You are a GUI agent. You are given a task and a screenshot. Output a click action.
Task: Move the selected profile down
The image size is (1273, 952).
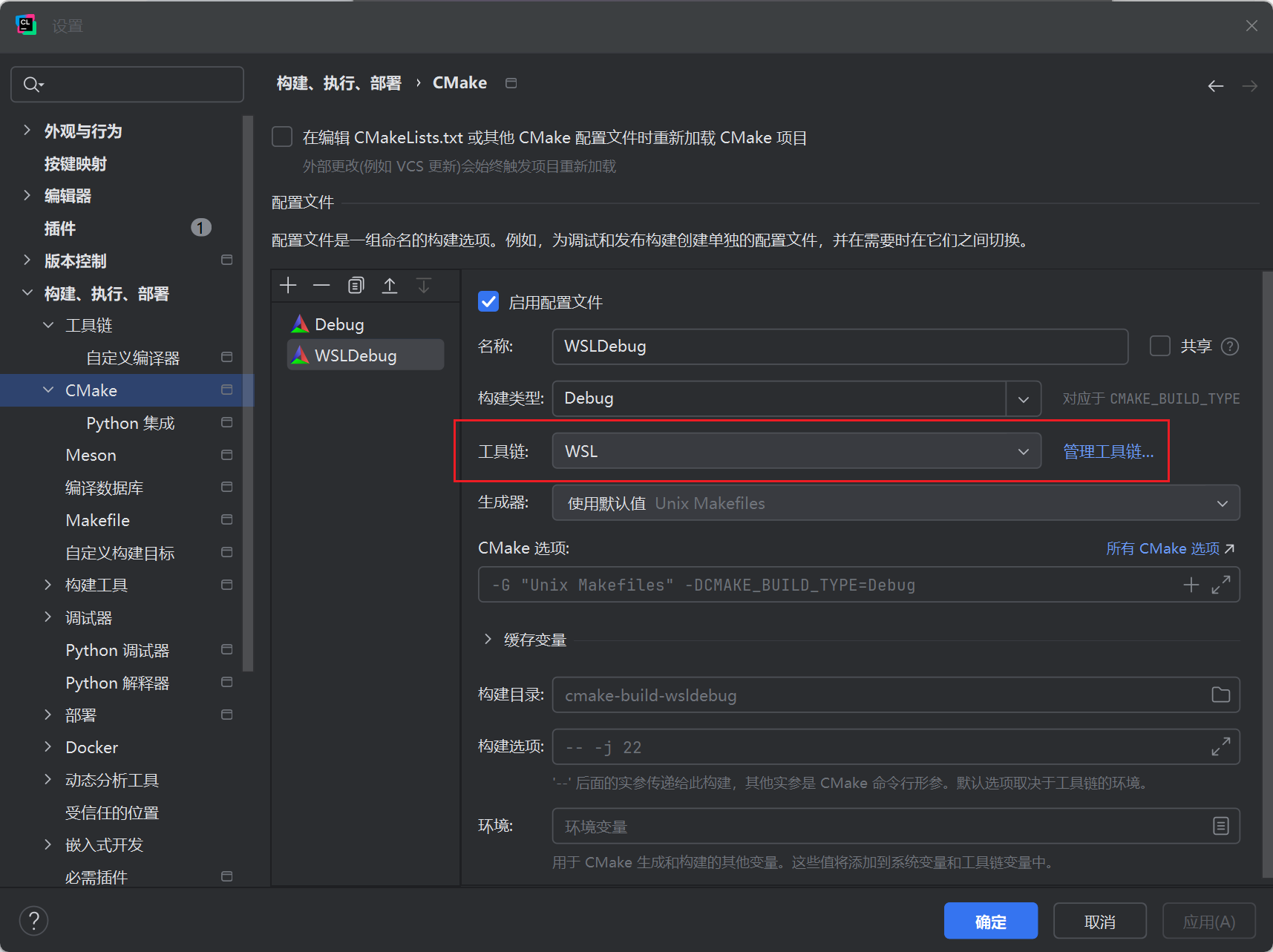(x=424, y=286)
